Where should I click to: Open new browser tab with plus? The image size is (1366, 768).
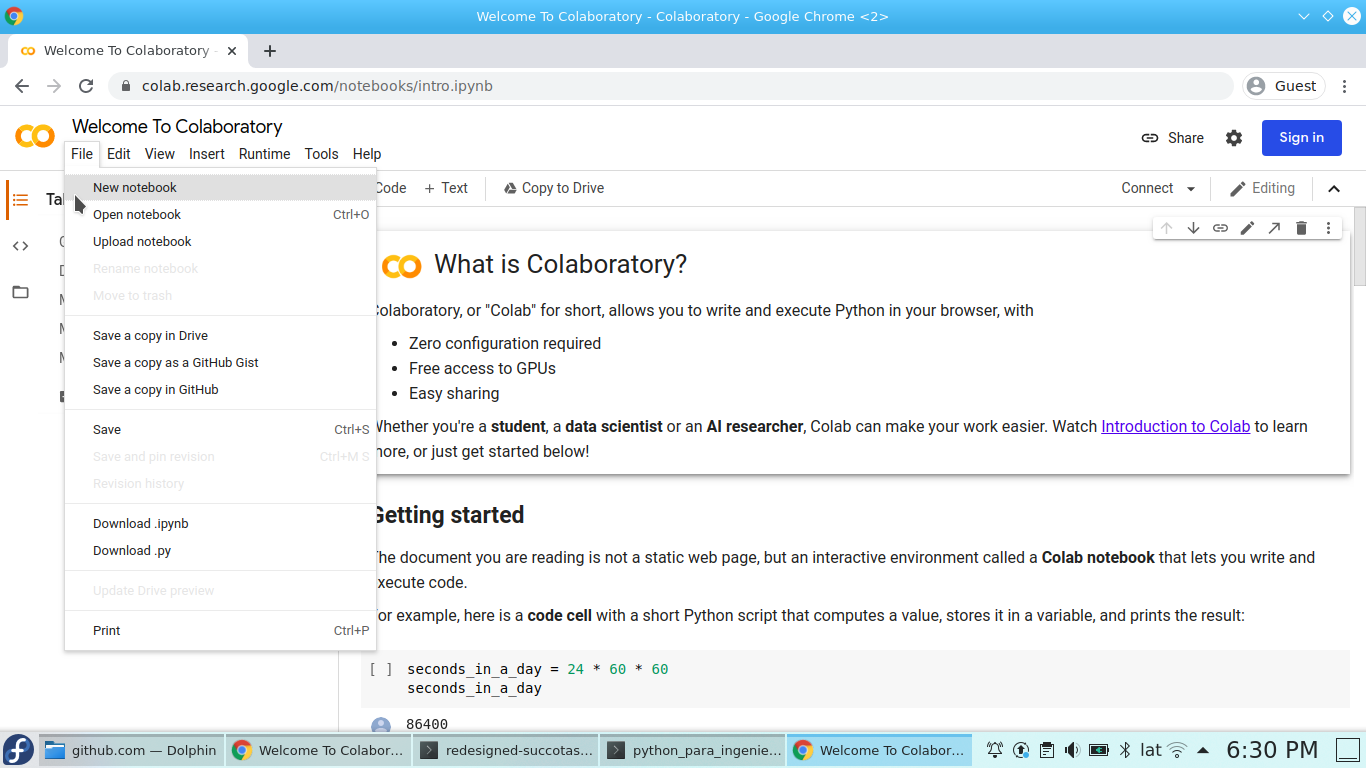pyautogui.click(x=269, y=51)
